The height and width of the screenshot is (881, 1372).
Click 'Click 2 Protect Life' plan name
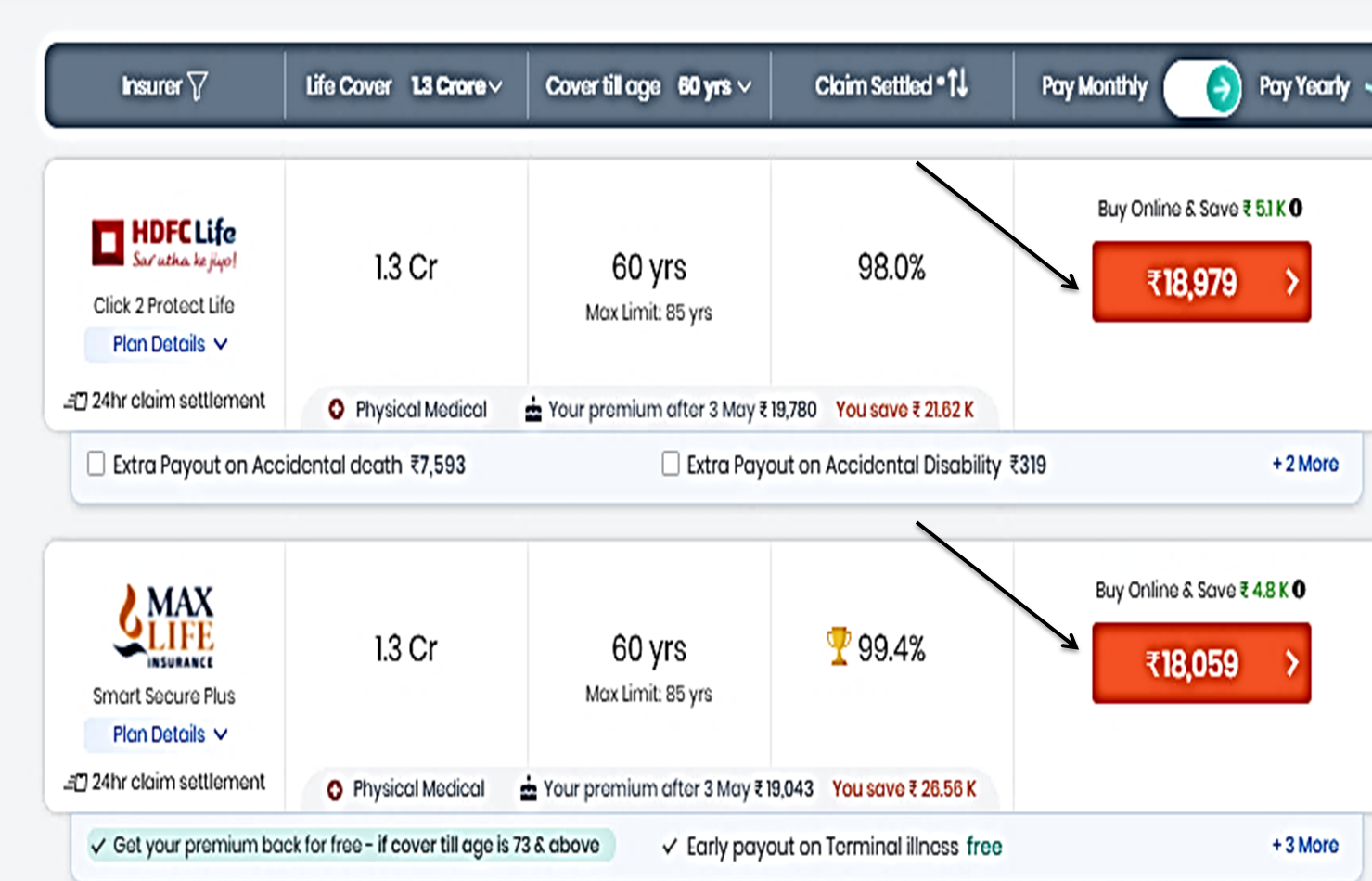tap(164, 305)
